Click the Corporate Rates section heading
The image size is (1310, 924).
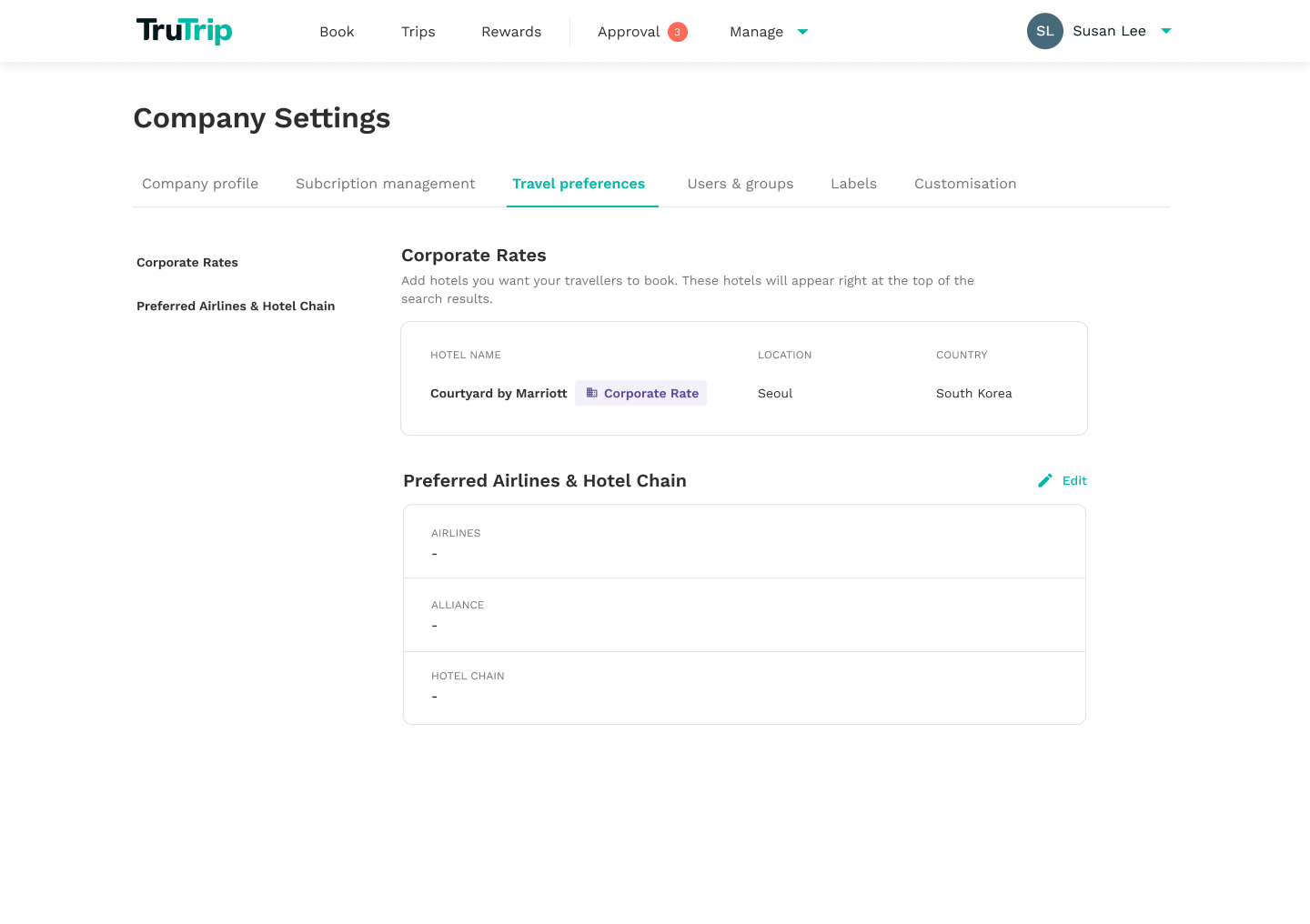pos(474,256)
